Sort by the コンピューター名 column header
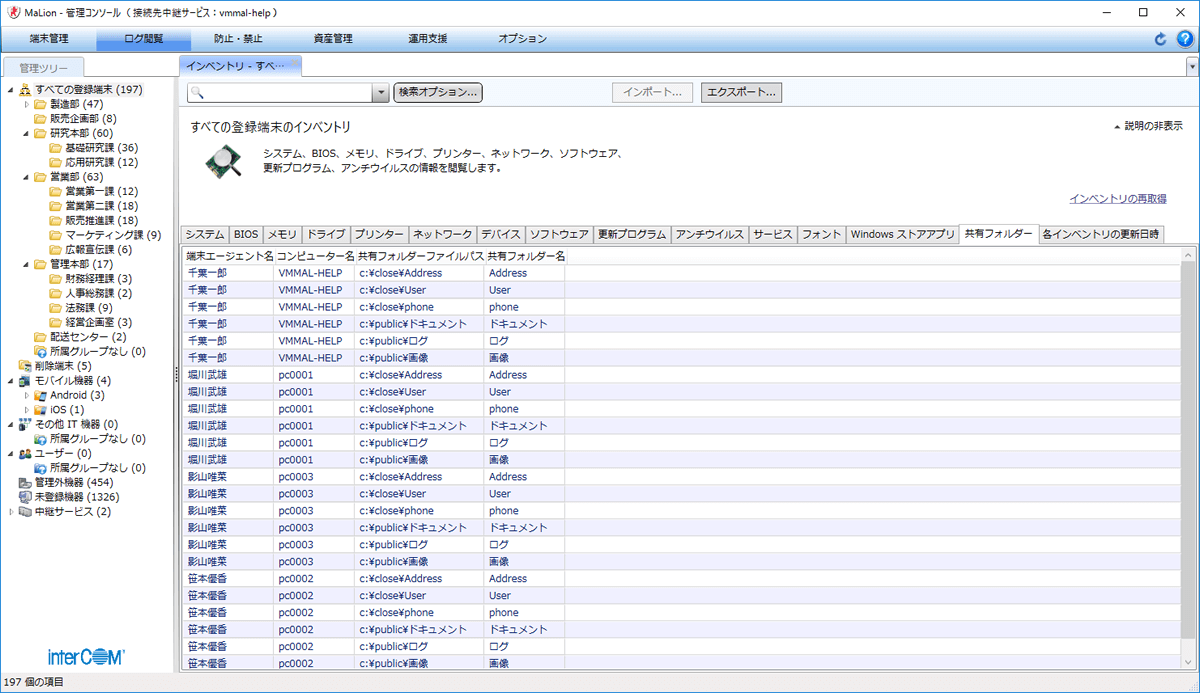 pos(315,256)
